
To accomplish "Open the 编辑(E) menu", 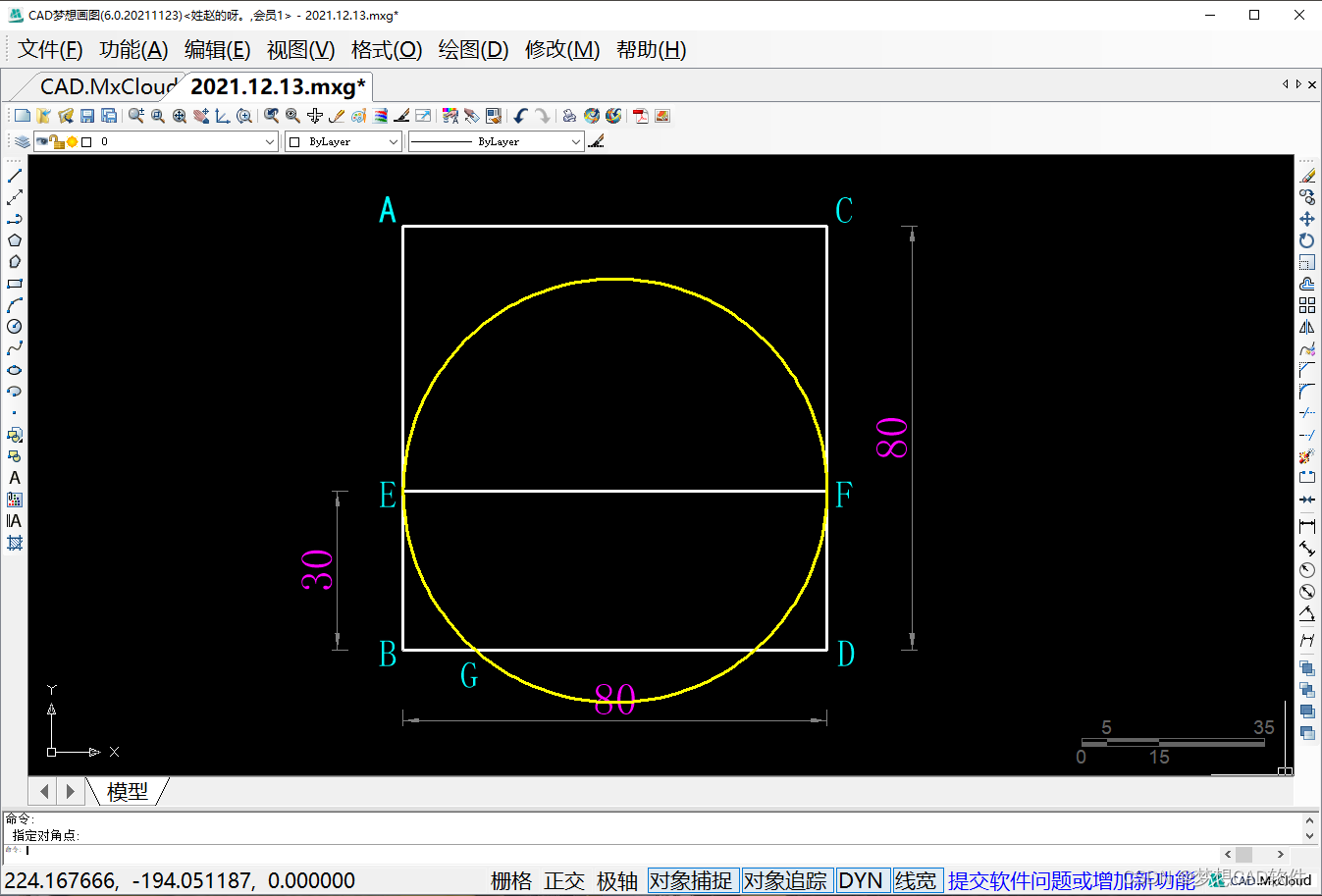I will (217, 49).
